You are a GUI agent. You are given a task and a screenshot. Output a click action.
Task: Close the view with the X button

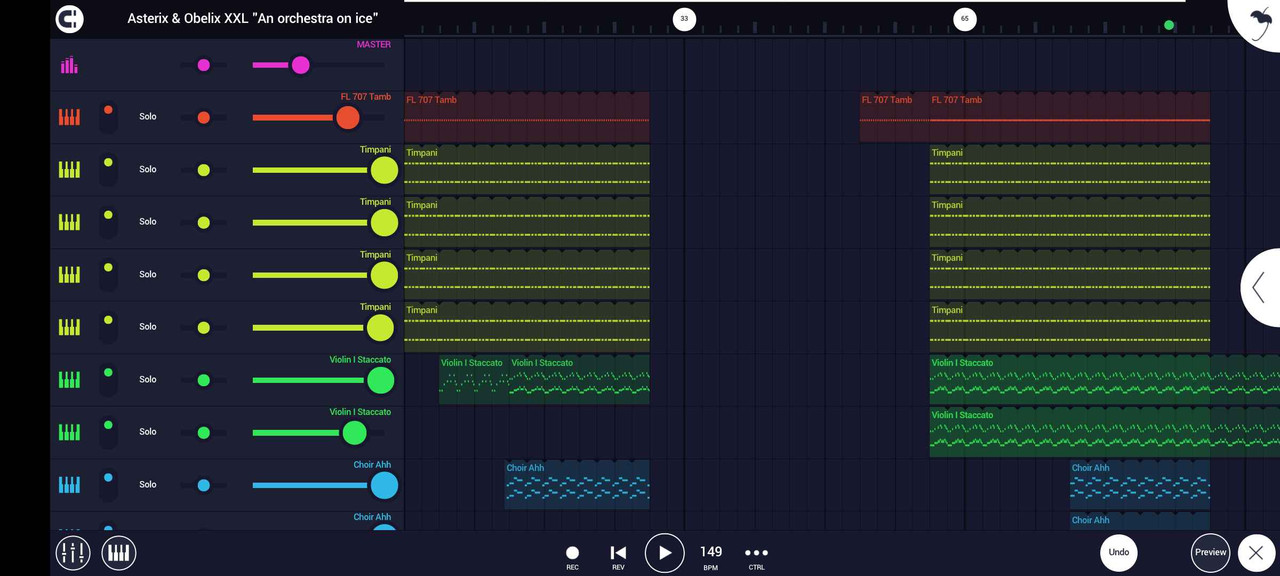point(1256,553)
